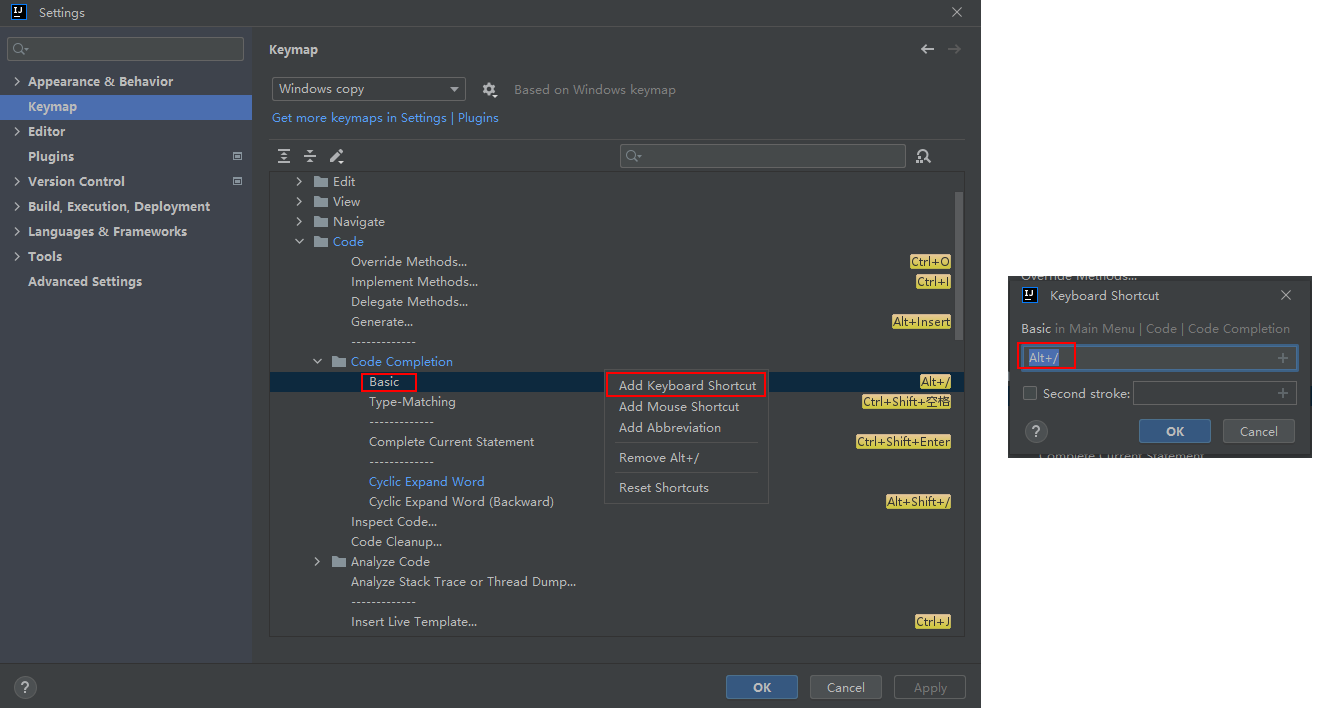This screenshot has height=708, width=1326.
Task: Click the Analyze Code folder icon
Action: point(339,561)
